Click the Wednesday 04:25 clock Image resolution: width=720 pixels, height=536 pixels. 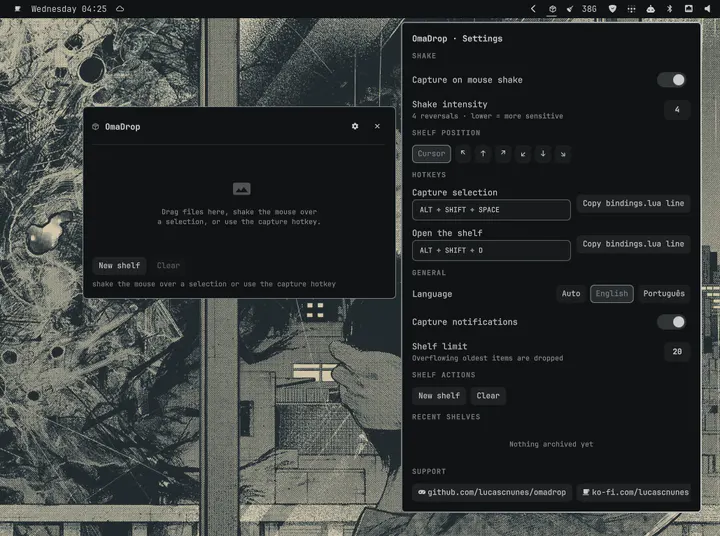tap(69, 9)
